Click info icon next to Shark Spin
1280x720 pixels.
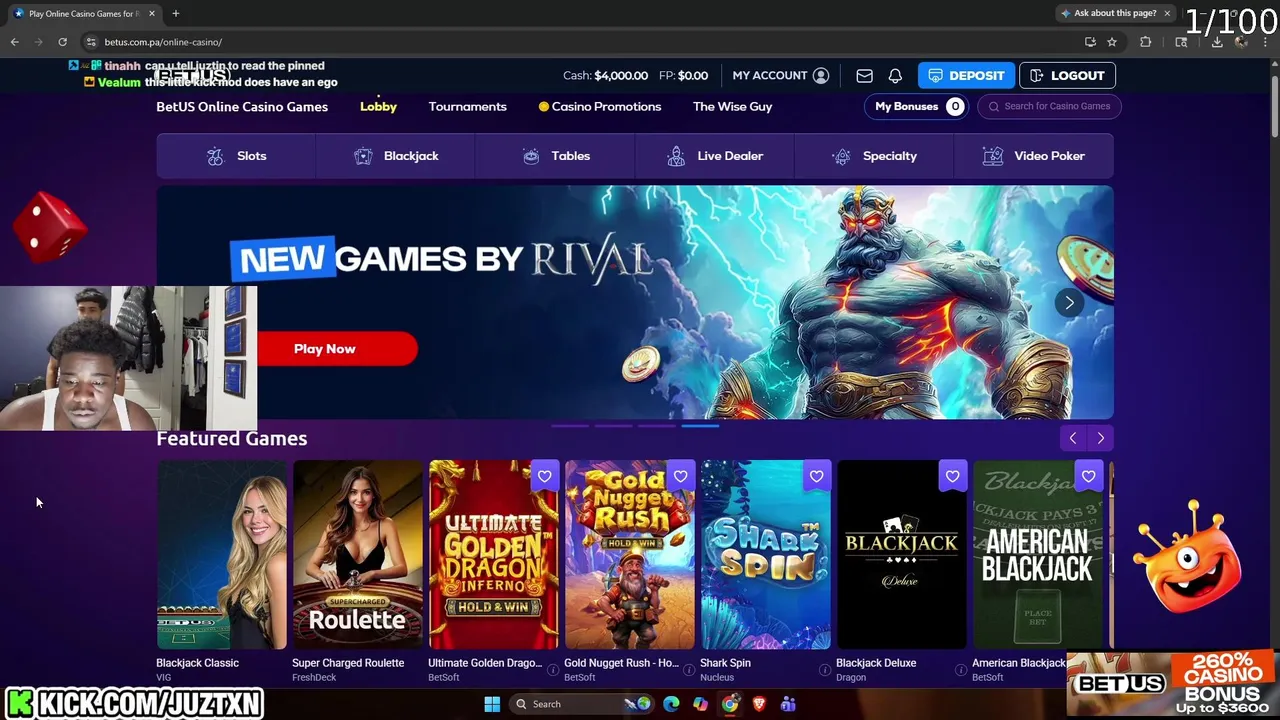point(824,670)
